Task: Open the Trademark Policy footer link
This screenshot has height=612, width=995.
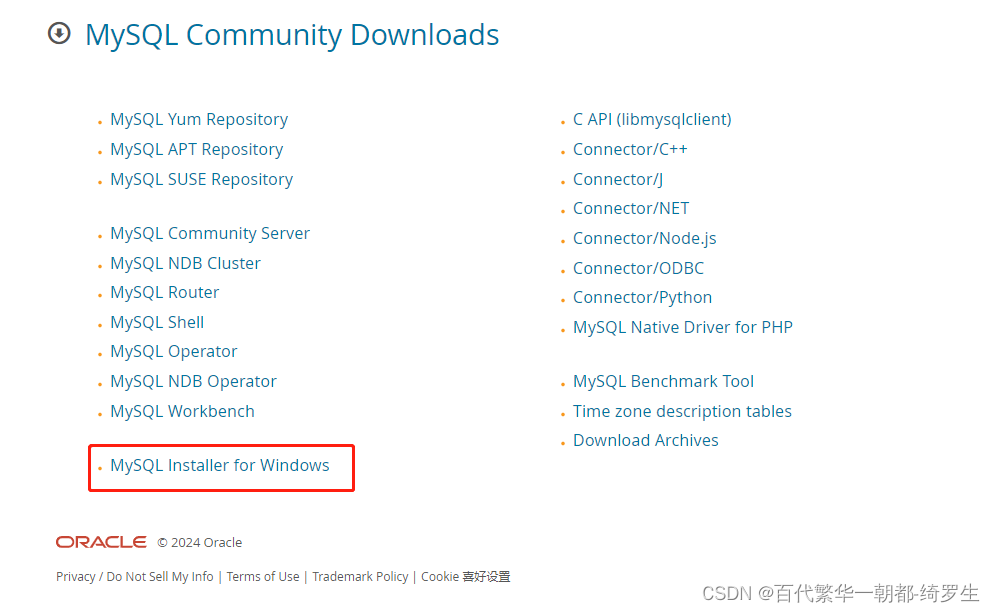Action: 360,576
